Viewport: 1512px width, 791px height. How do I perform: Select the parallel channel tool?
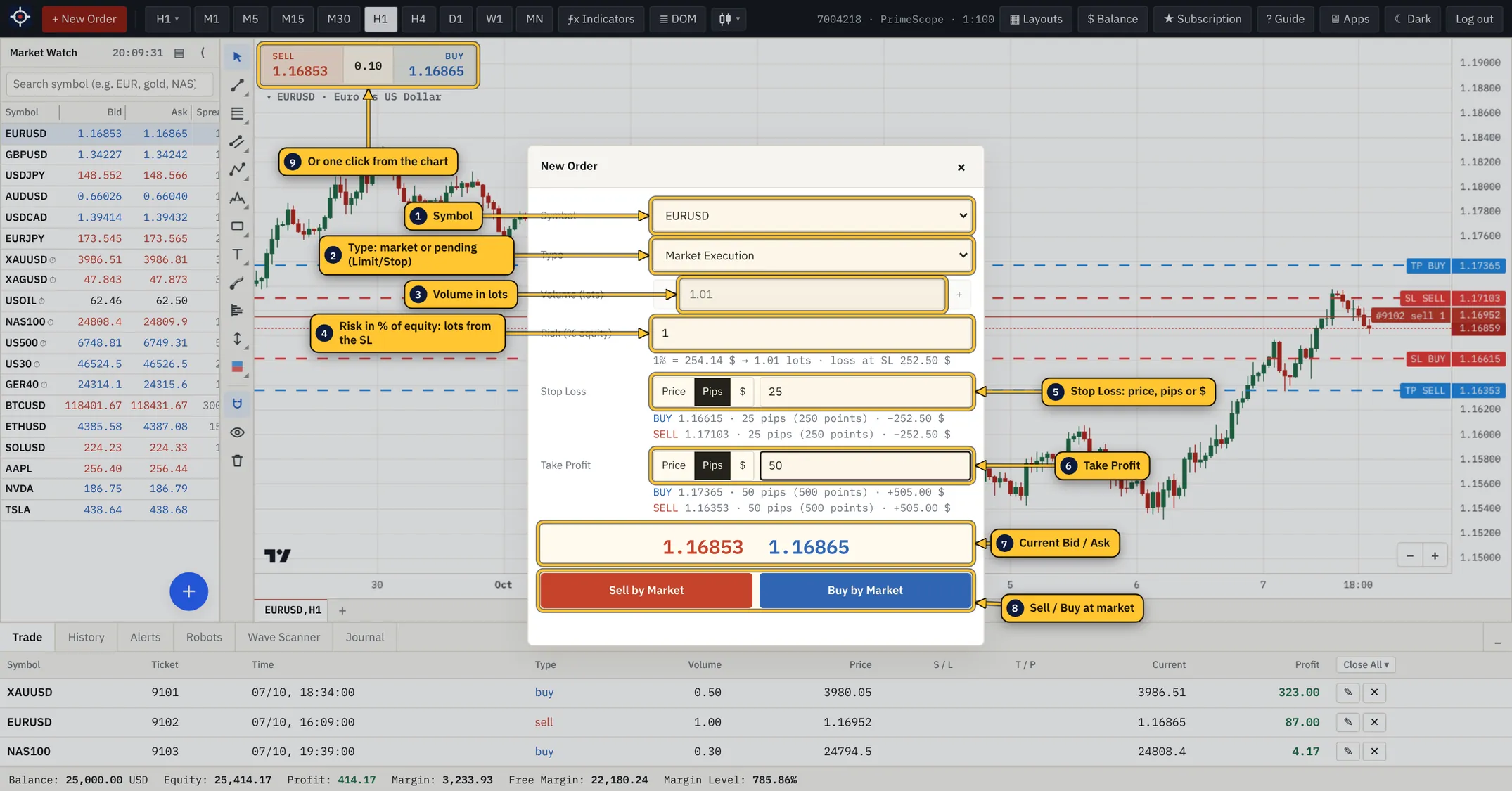pyautogui.click(x=237, y=141)
